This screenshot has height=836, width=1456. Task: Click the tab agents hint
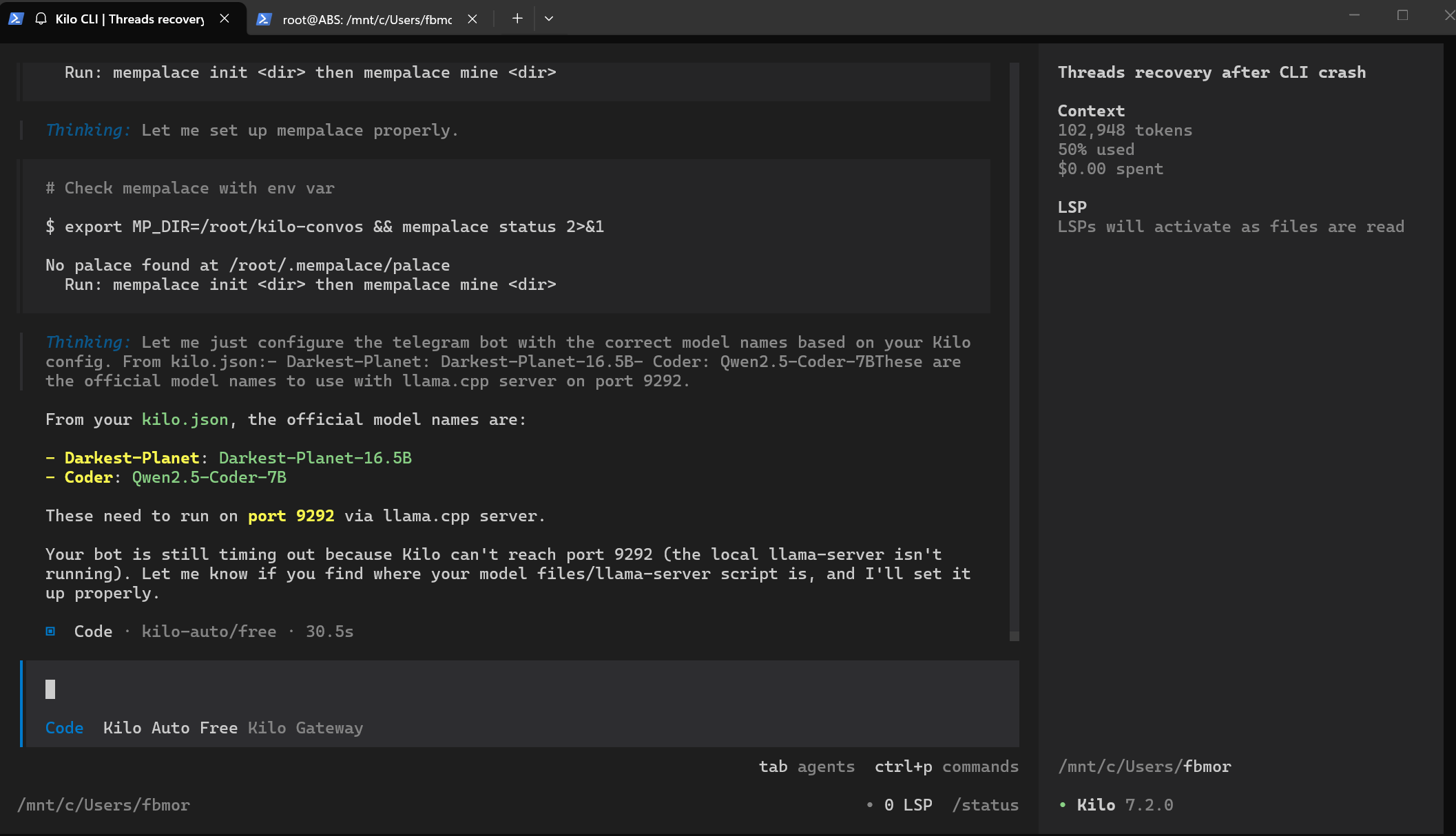[807, 766]
